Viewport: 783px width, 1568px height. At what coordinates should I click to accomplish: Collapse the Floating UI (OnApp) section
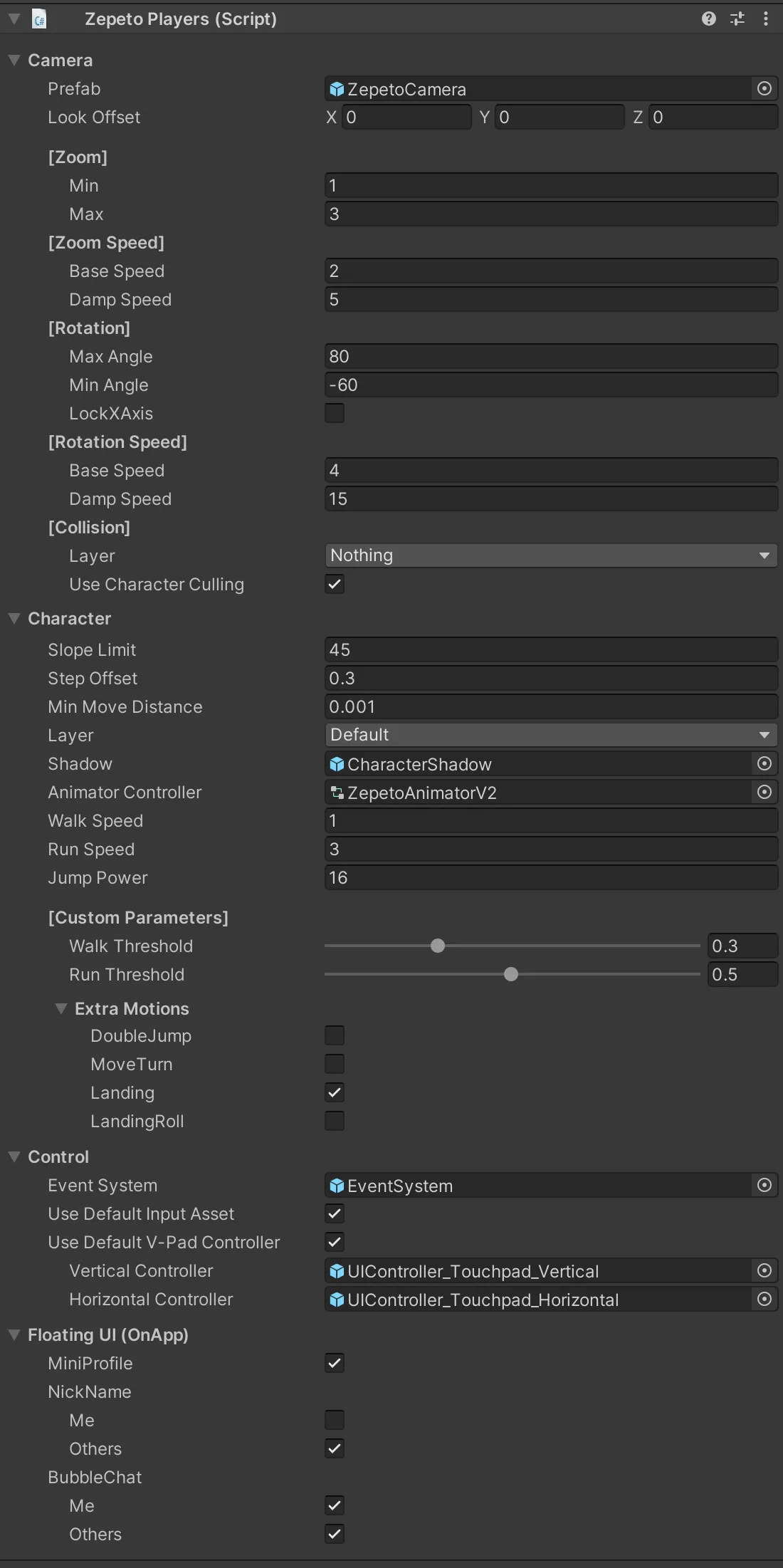click(x=14, y=1335)
